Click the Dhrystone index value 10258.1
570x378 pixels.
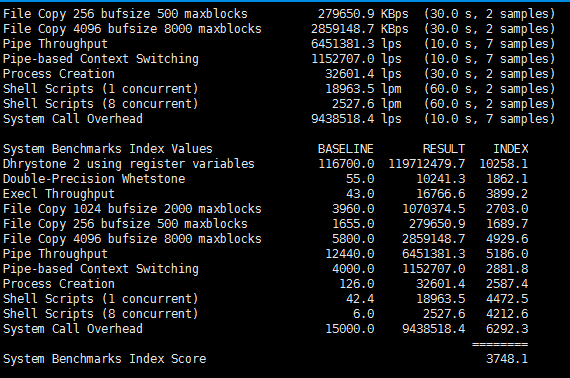[503, 164]
